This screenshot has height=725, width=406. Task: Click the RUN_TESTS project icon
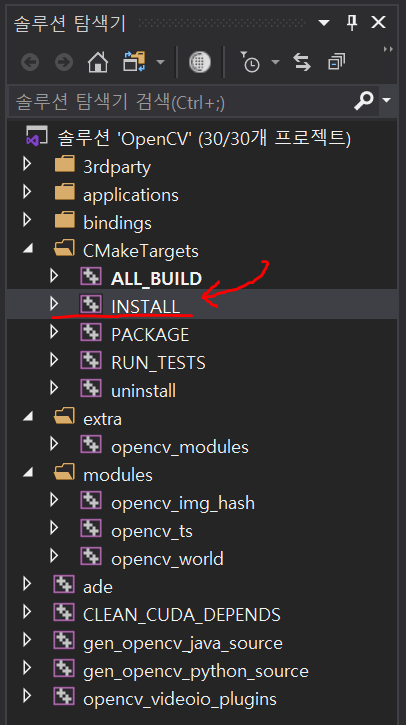[x=91, y=361]
